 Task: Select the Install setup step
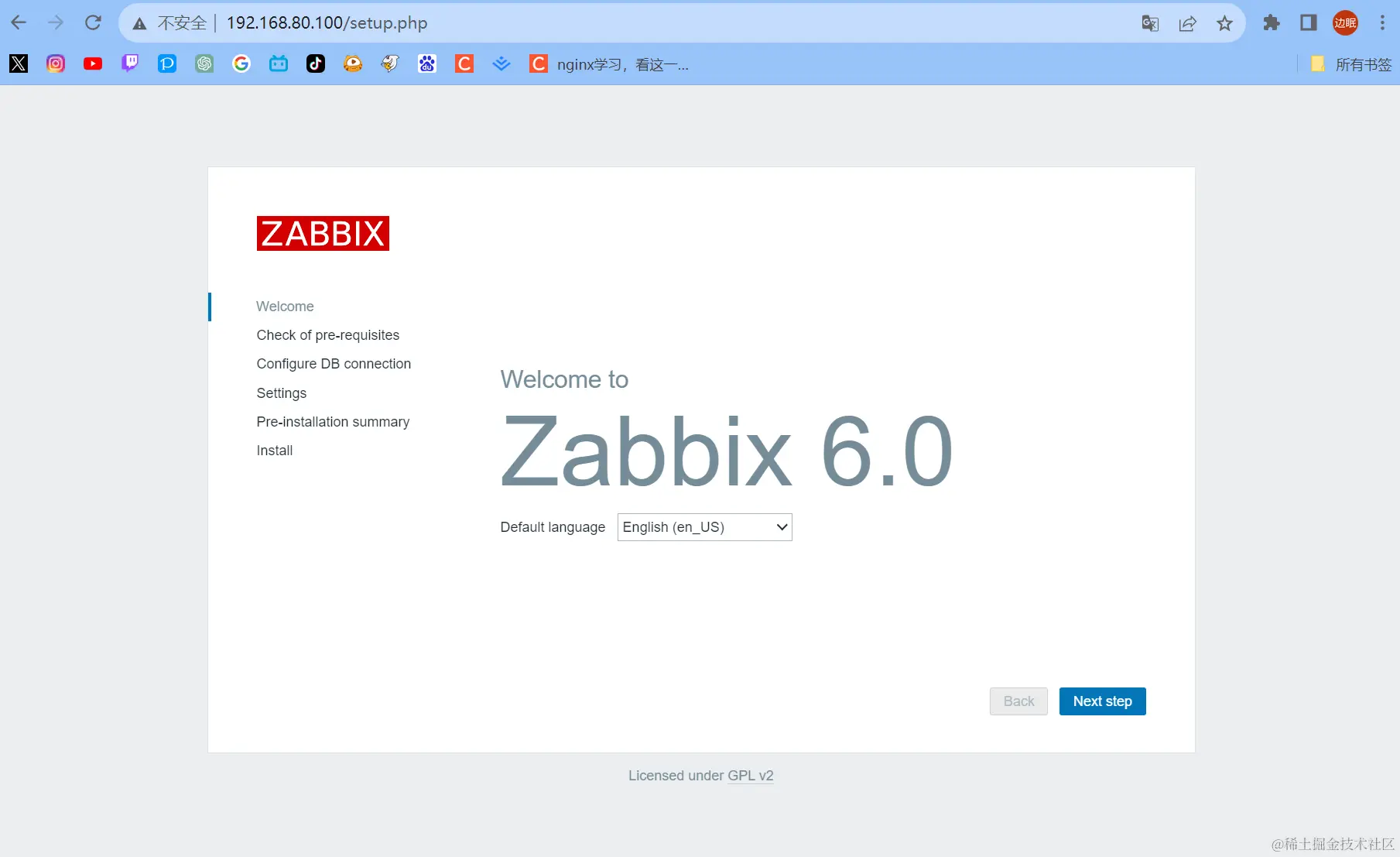point(275,451)
